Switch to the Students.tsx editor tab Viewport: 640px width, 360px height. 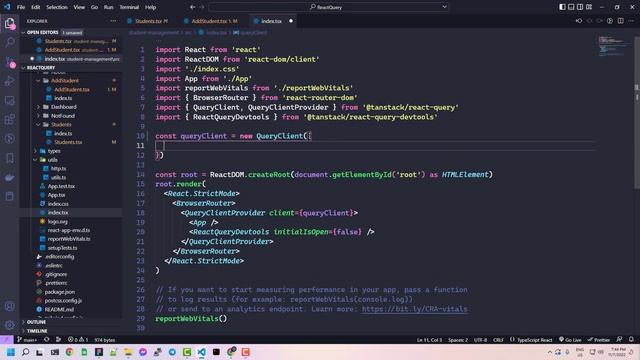coord(151,21)
